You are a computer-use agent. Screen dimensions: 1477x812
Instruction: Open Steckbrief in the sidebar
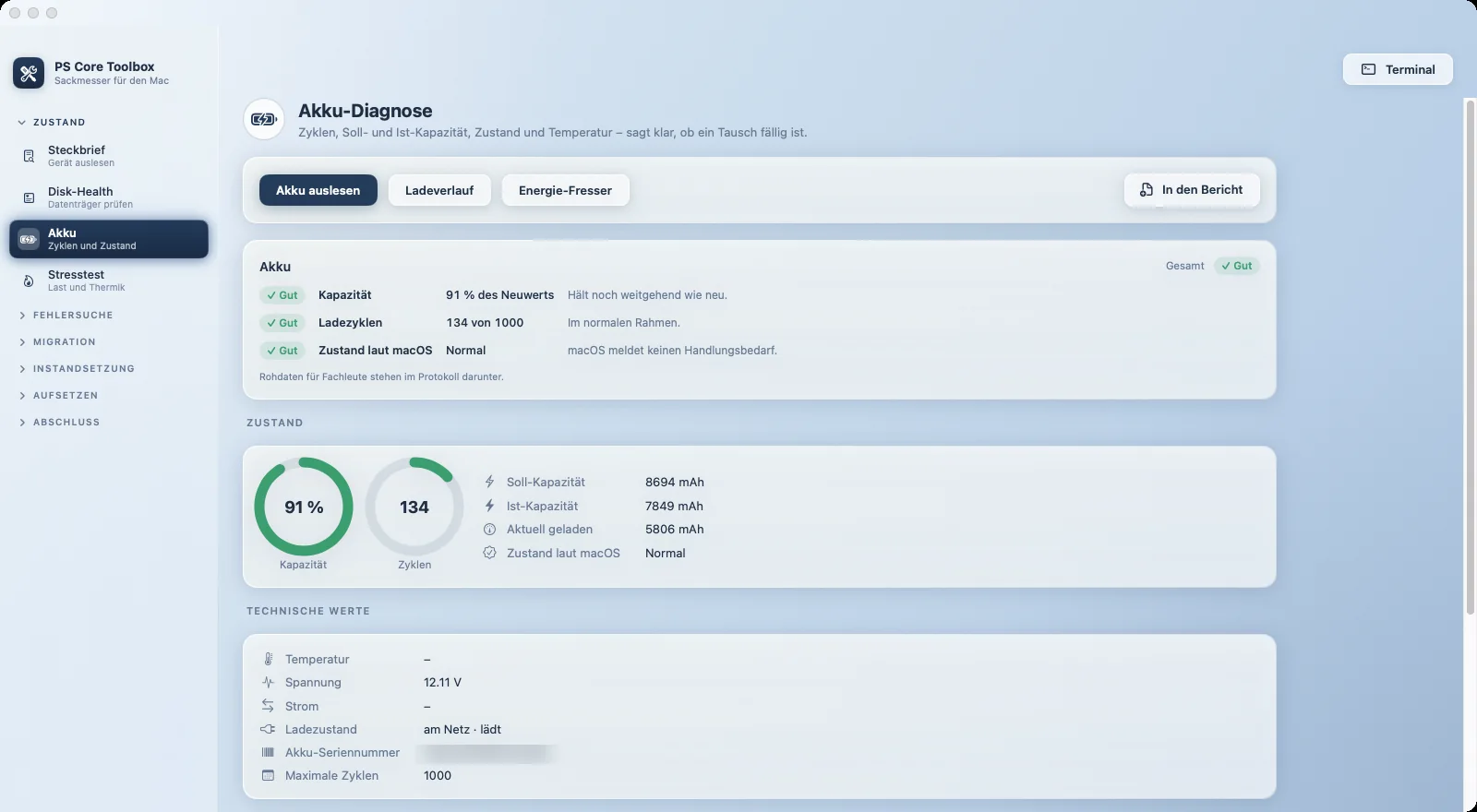click(109, 156)
